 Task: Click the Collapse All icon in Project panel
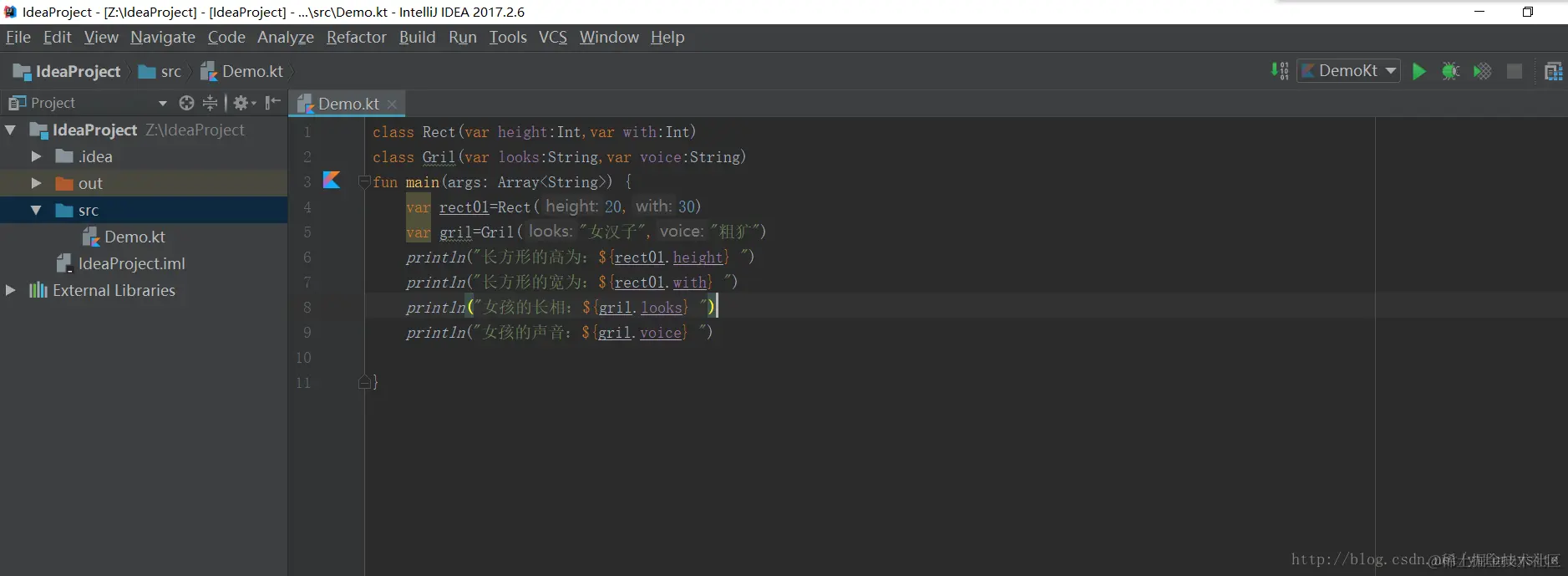210,103
